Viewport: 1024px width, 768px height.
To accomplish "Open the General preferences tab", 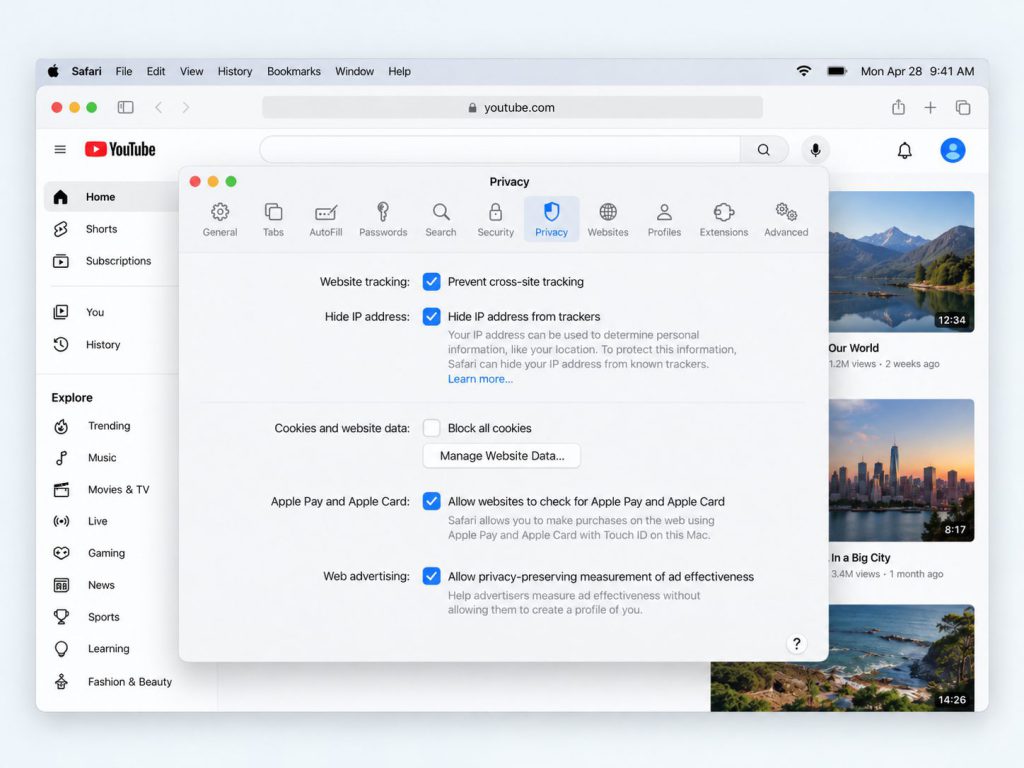I will click(x=220, y=219).
